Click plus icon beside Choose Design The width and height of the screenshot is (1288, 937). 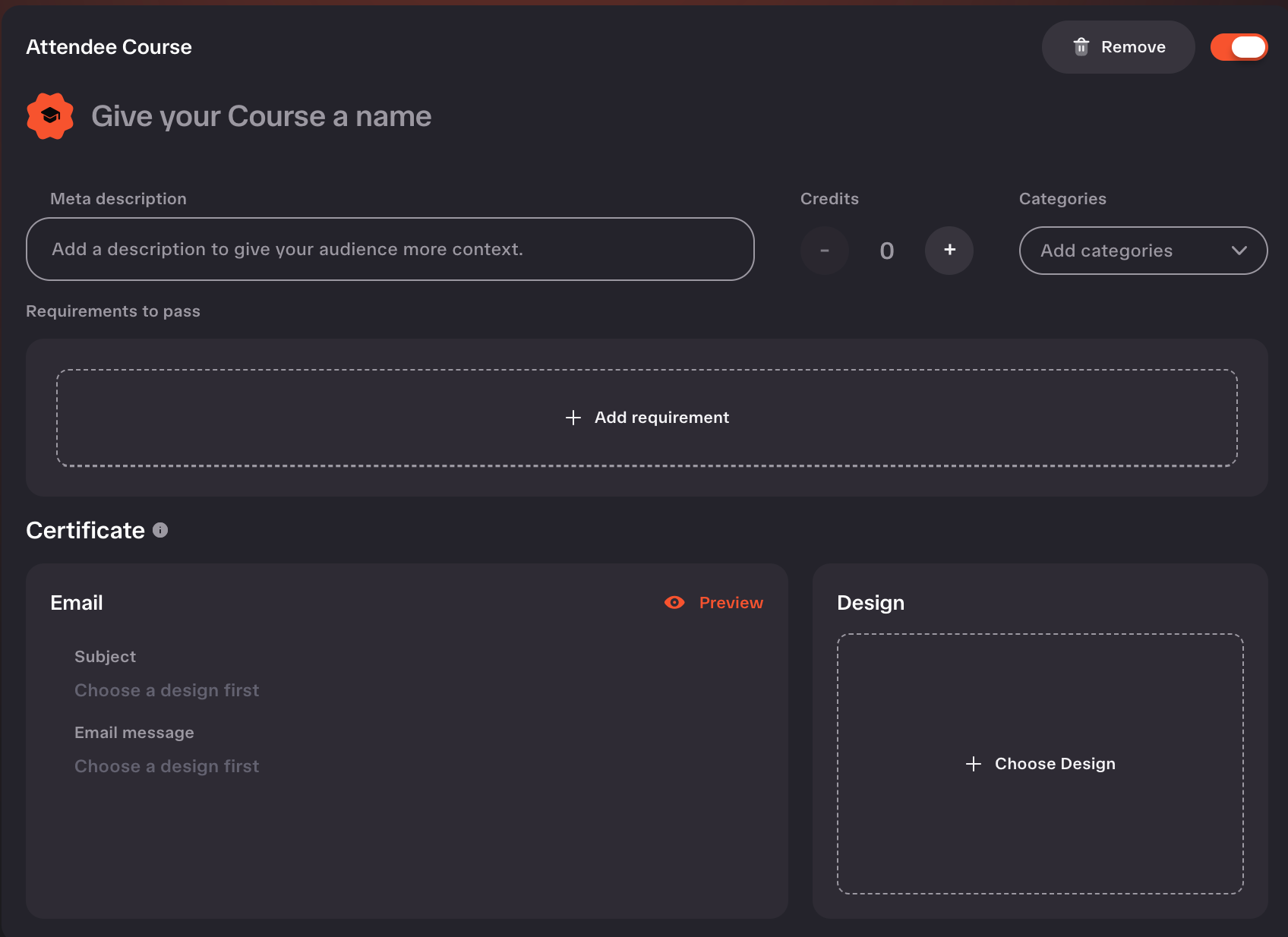(974, 764)
